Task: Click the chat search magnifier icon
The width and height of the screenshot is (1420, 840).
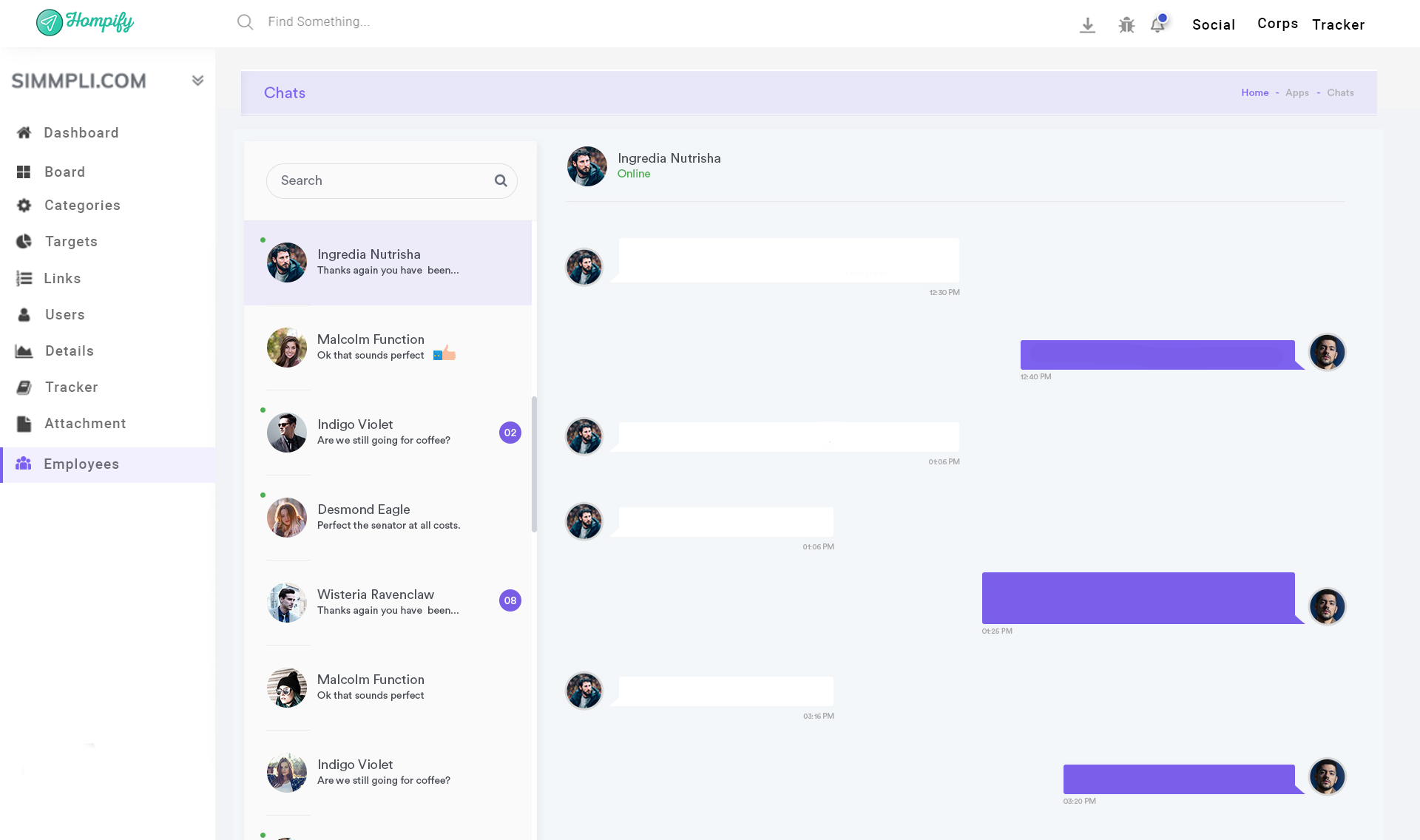Action: tap(501, 180)
